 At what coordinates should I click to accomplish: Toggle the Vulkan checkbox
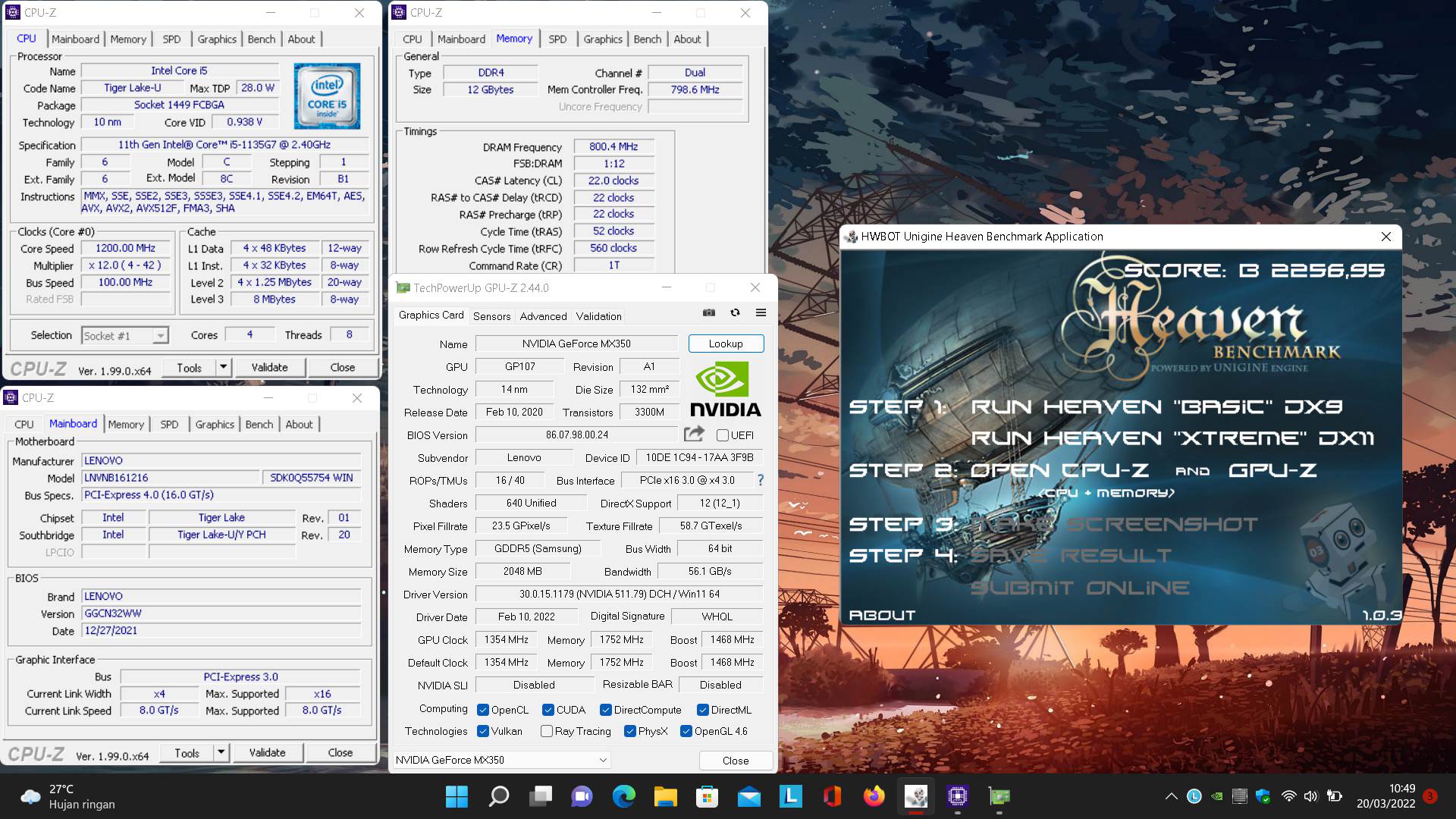[x=482, y=731]
